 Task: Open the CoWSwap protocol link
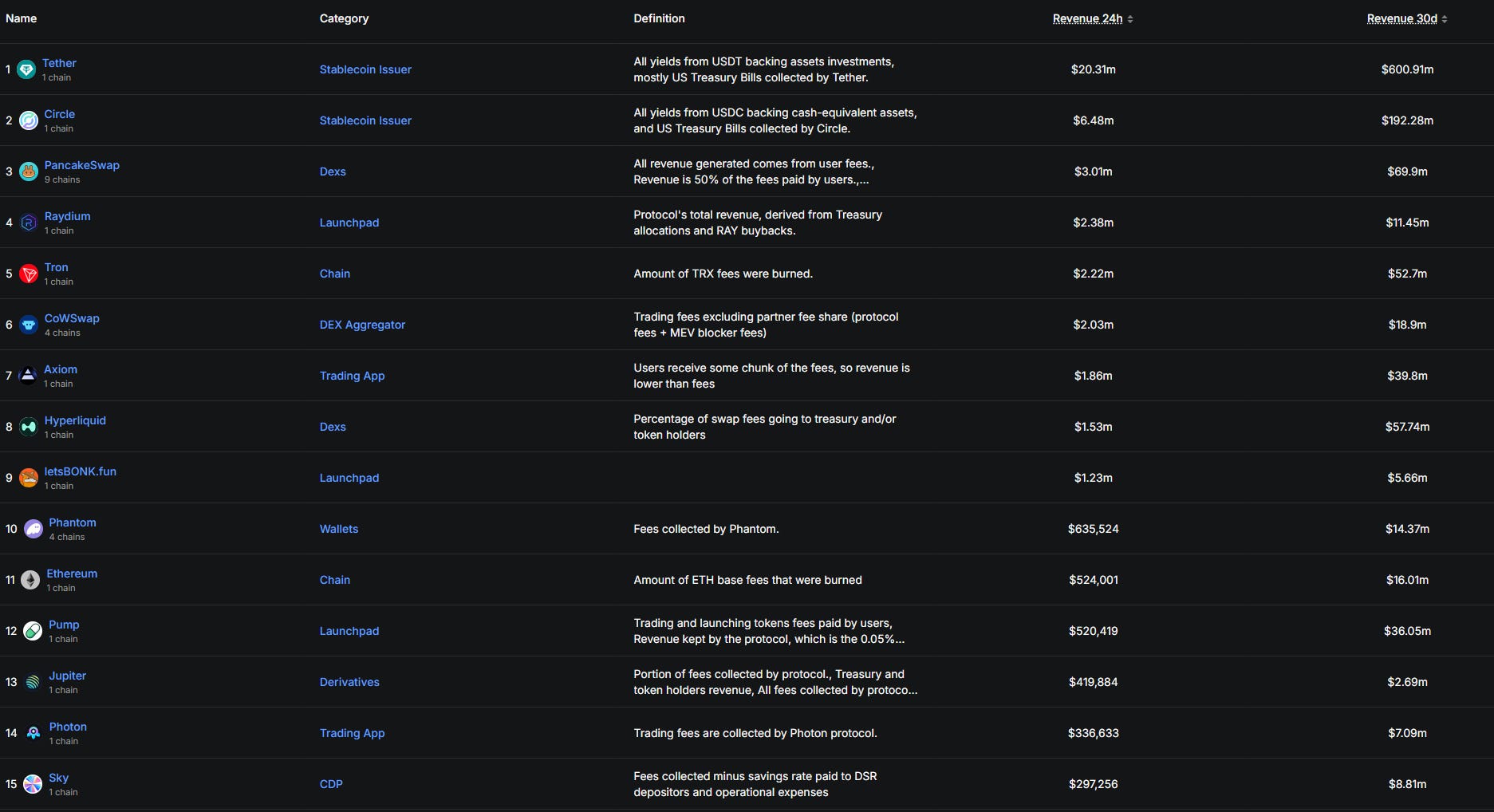click(x=72, y=318)
